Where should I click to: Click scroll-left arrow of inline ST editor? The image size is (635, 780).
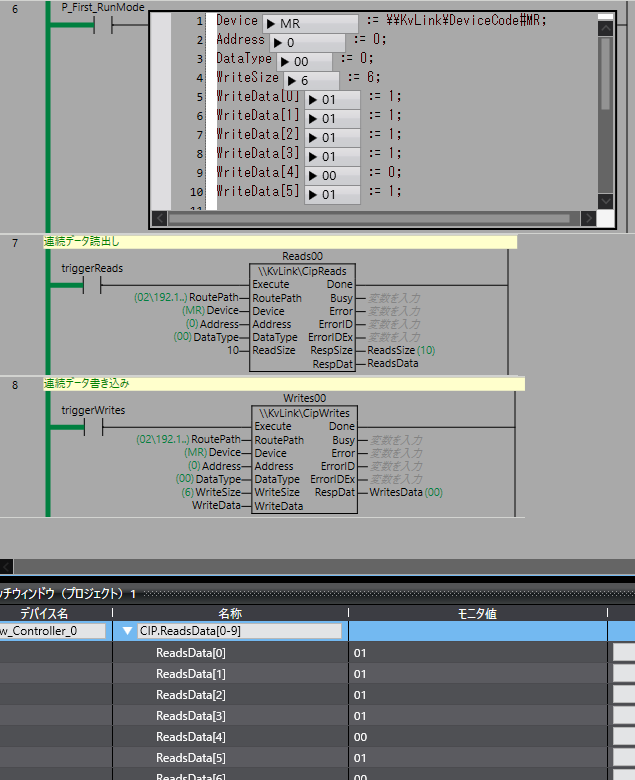(158, 218)
